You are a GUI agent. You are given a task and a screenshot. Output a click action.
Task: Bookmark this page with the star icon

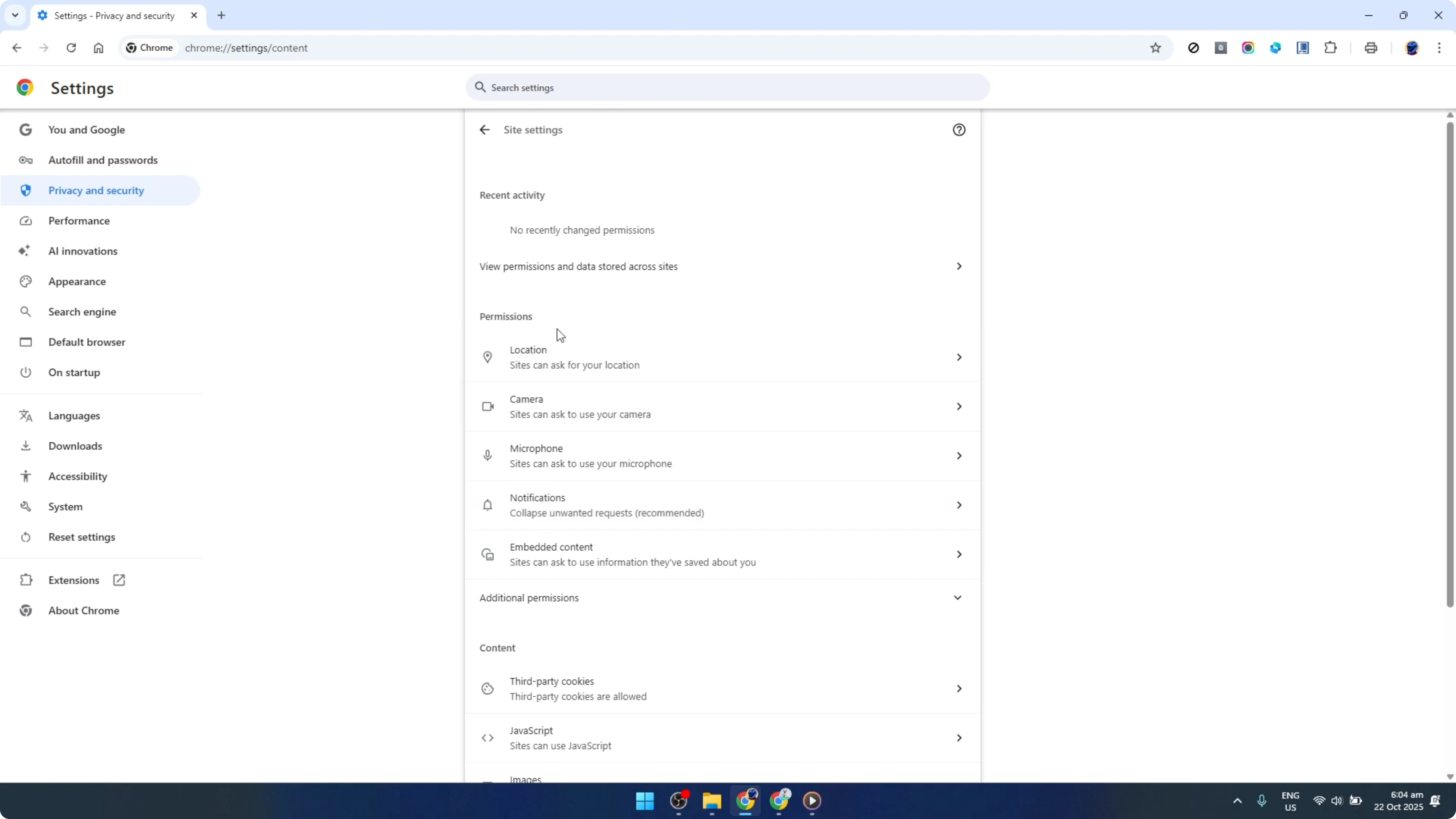1156,48
